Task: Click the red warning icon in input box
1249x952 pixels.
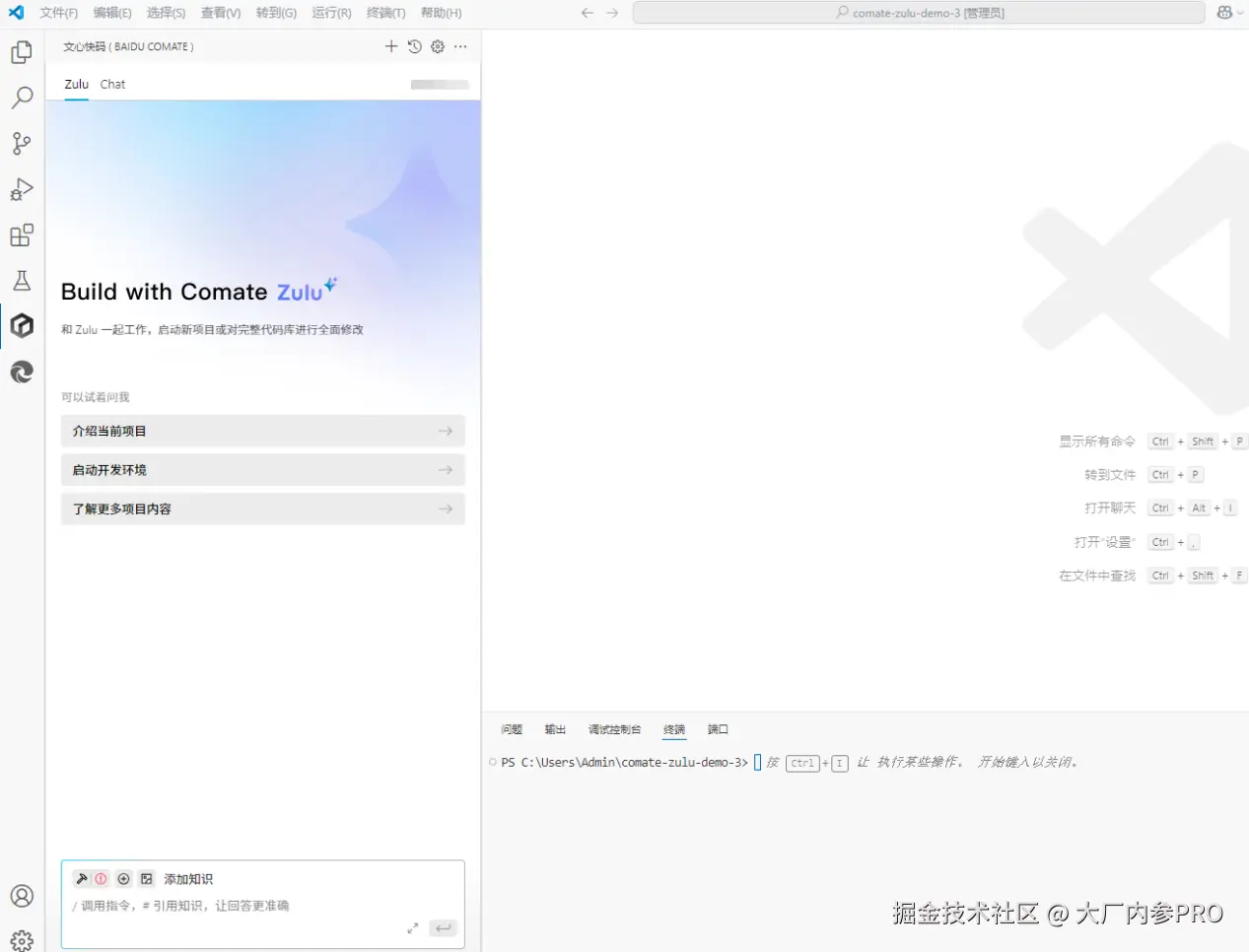Action: [101, 879]
